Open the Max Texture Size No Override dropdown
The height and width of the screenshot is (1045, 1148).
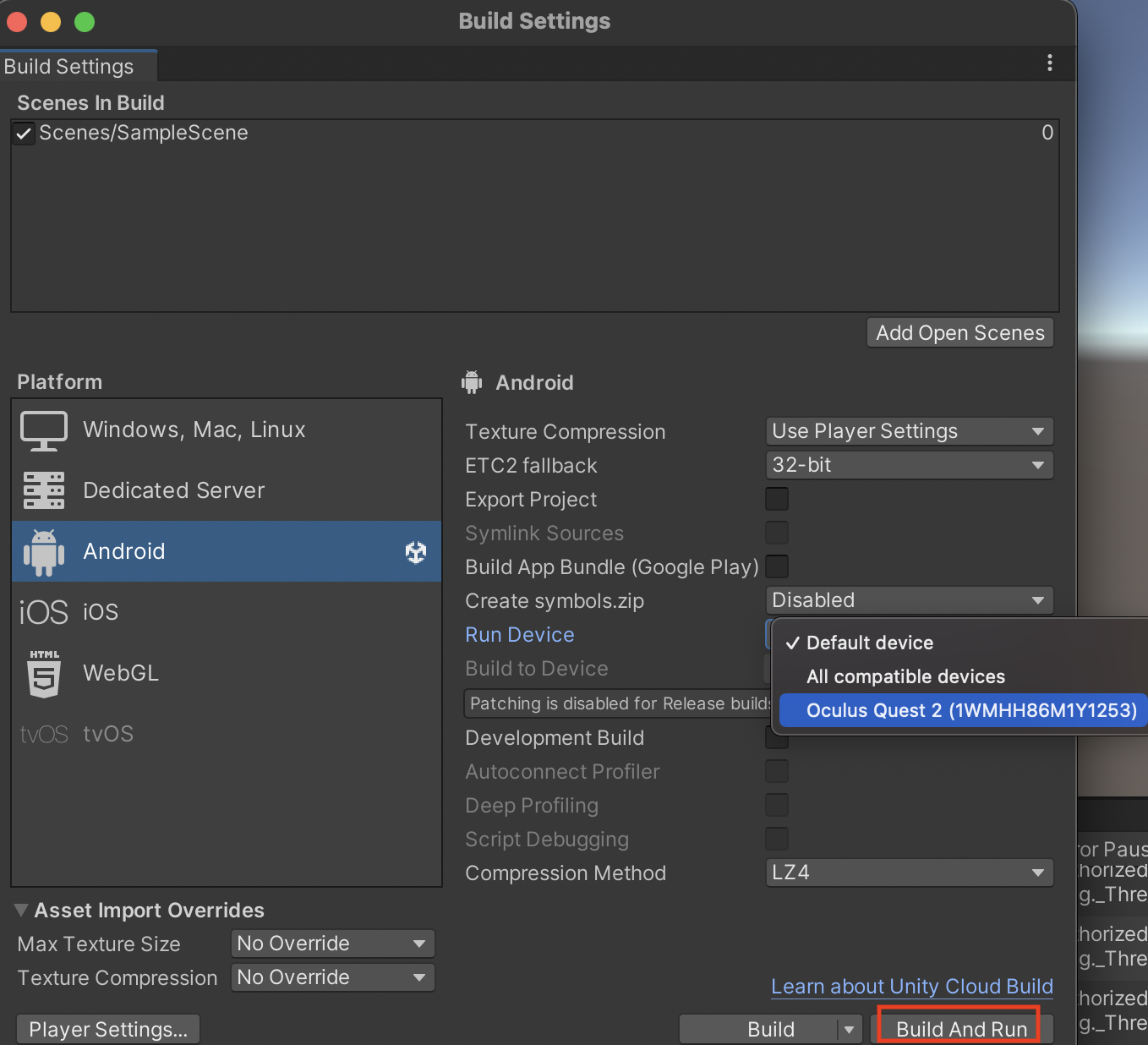click(333, 944)
